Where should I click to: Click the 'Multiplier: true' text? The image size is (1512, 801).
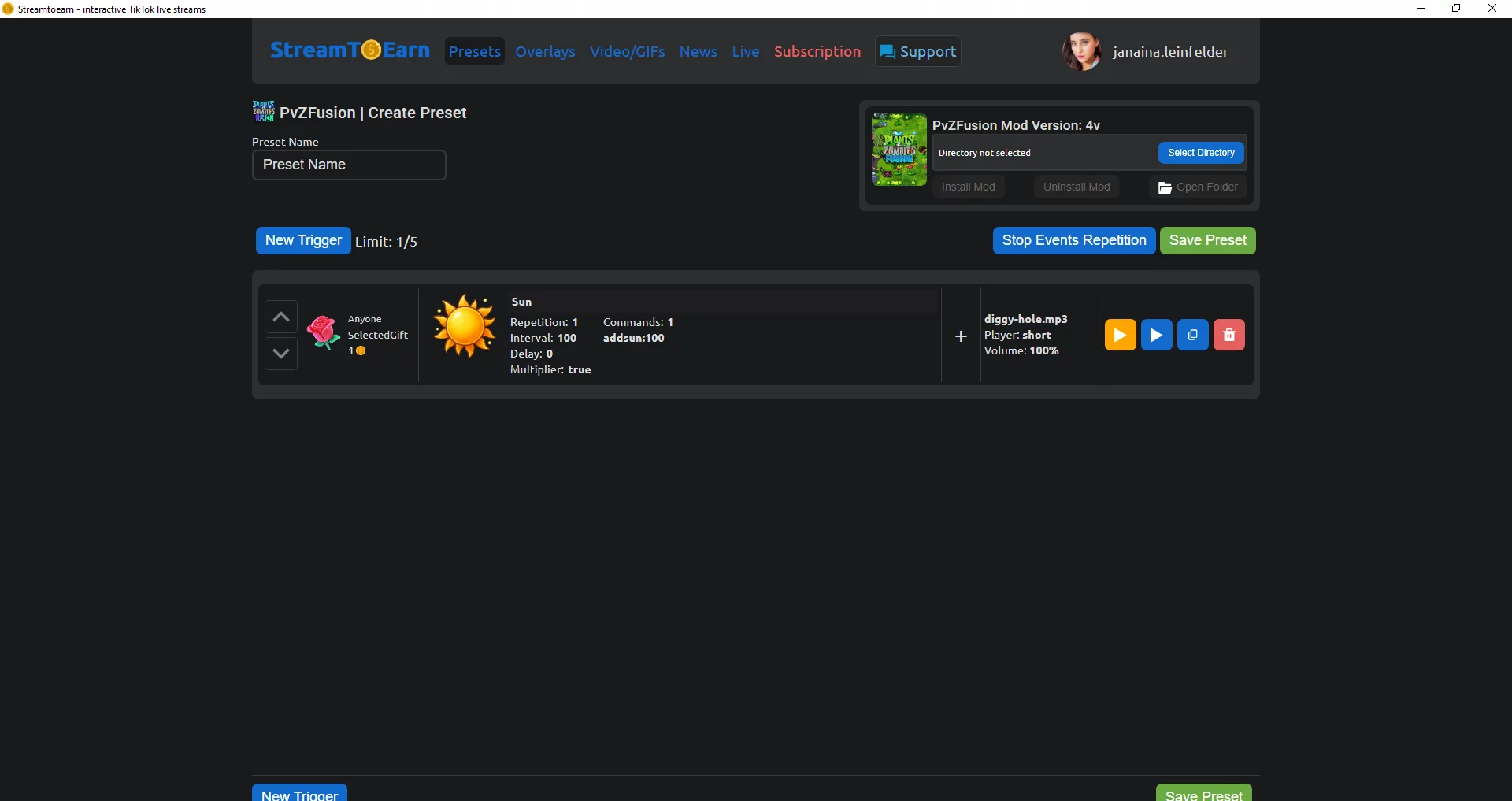coord(550,369)
